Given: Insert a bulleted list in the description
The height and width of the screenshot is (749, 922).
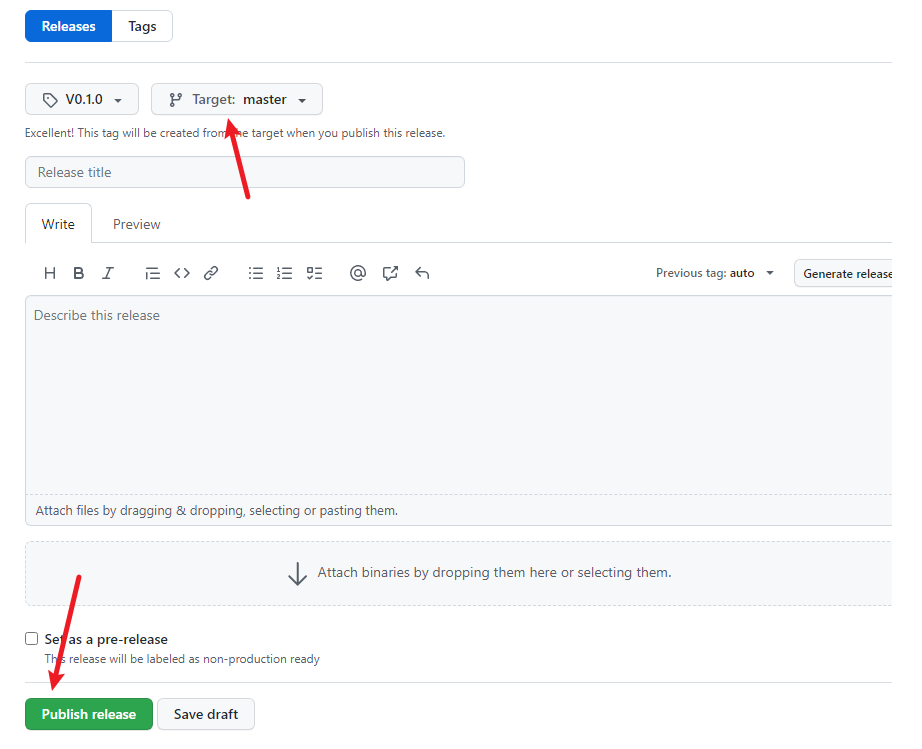Looking at the screenshot, I should pyautogui.click(x=256, y=273).
